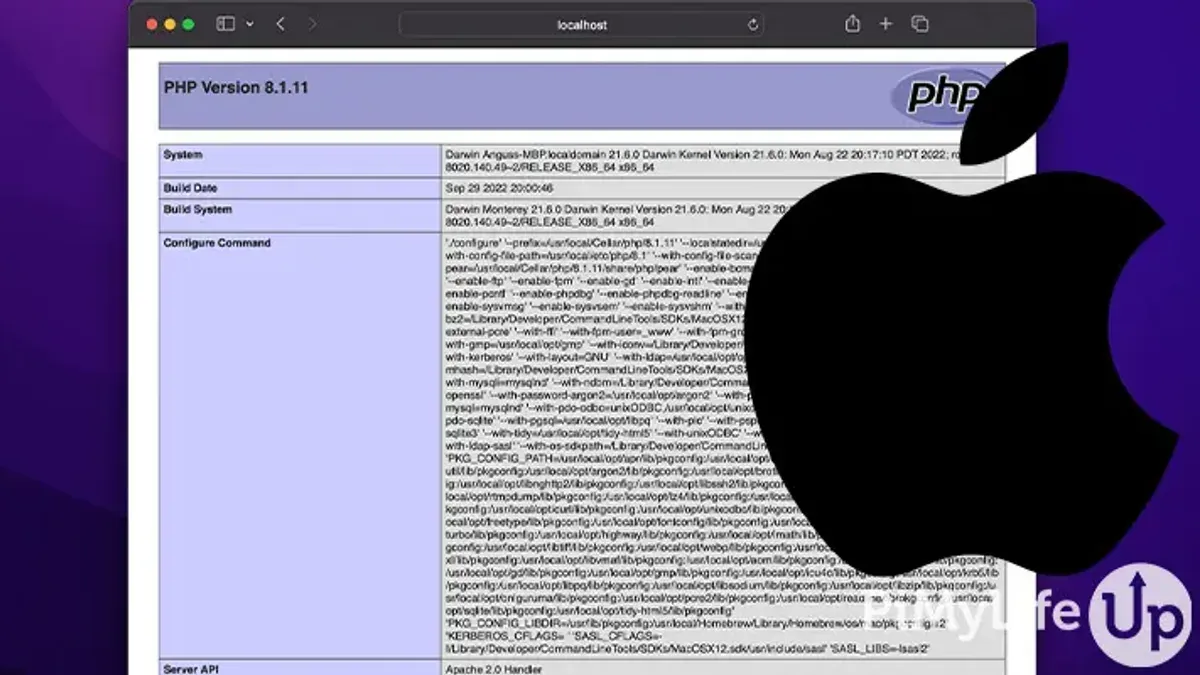
Task: Select the 'Server API' row label
Action: click(x=192, y=669)
